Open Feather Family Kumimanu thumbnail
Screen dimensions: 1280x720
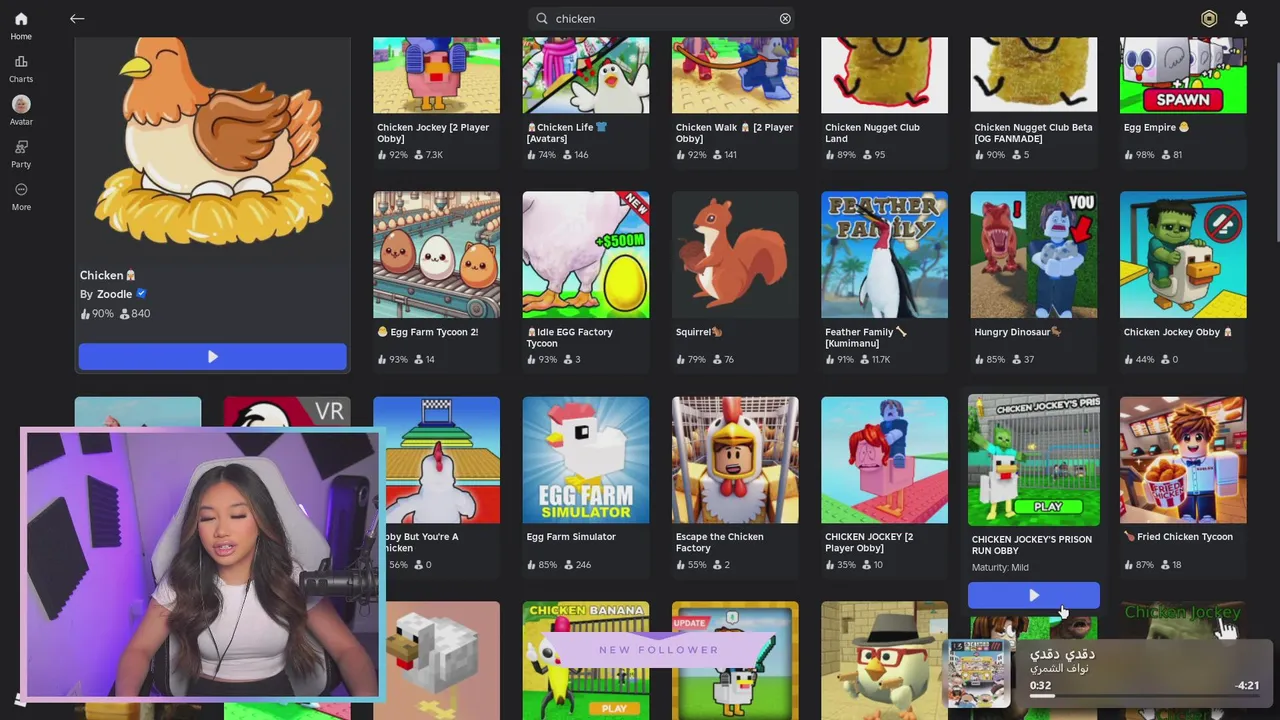[x=884, y=255]
